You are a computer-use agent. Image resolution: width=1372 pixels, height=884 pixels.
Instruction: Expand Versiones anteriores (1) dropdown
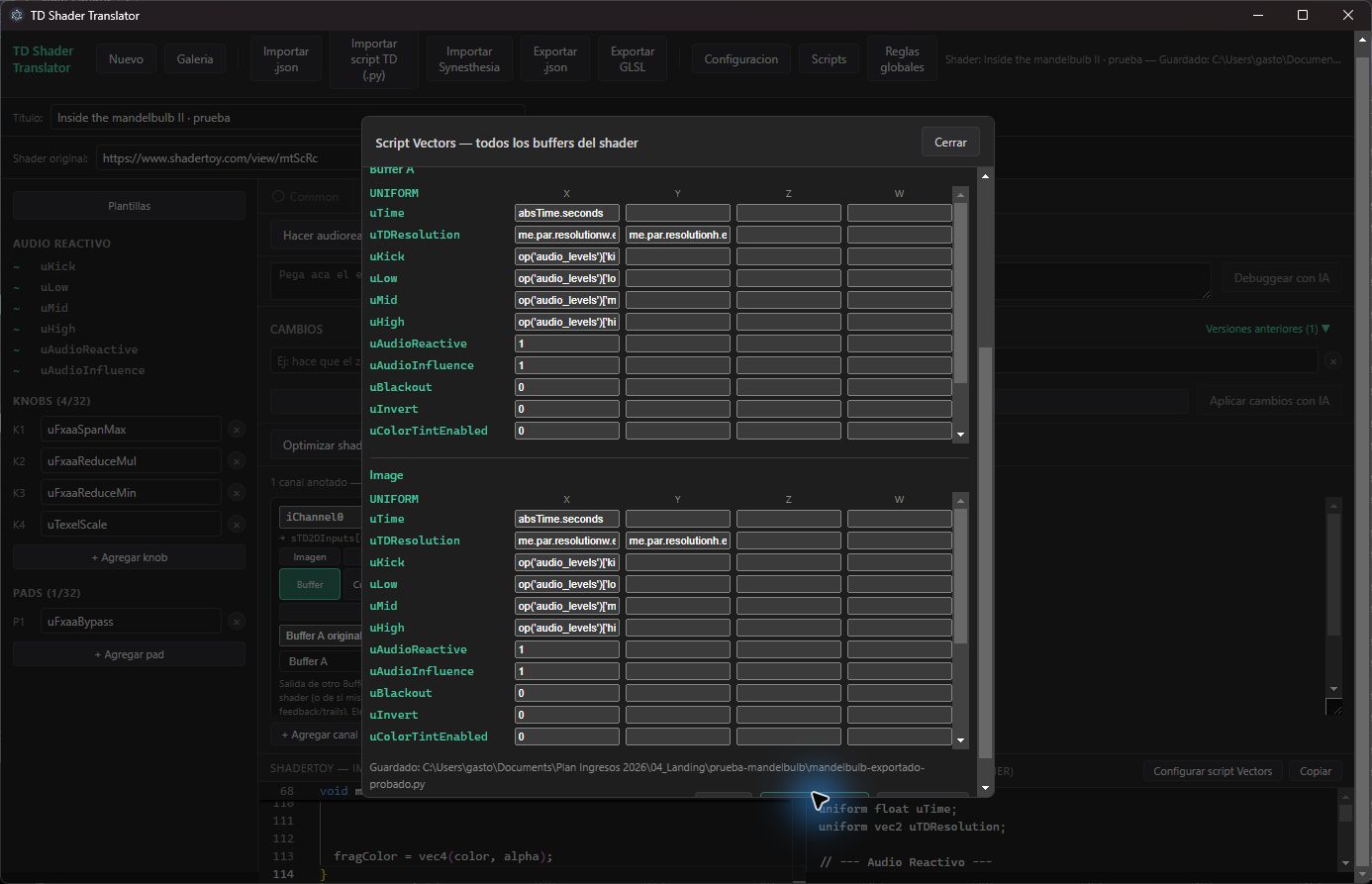point(1267,329)
